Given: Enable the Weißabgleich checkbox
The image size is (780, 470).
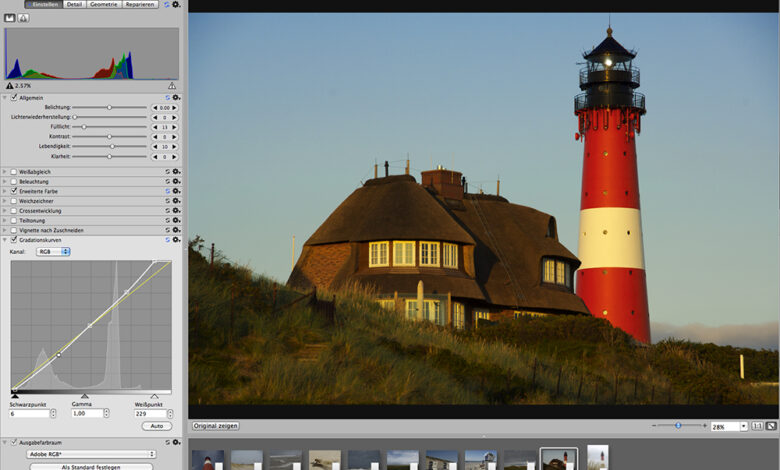Looking at the screenshot, I should coord(13,172).
